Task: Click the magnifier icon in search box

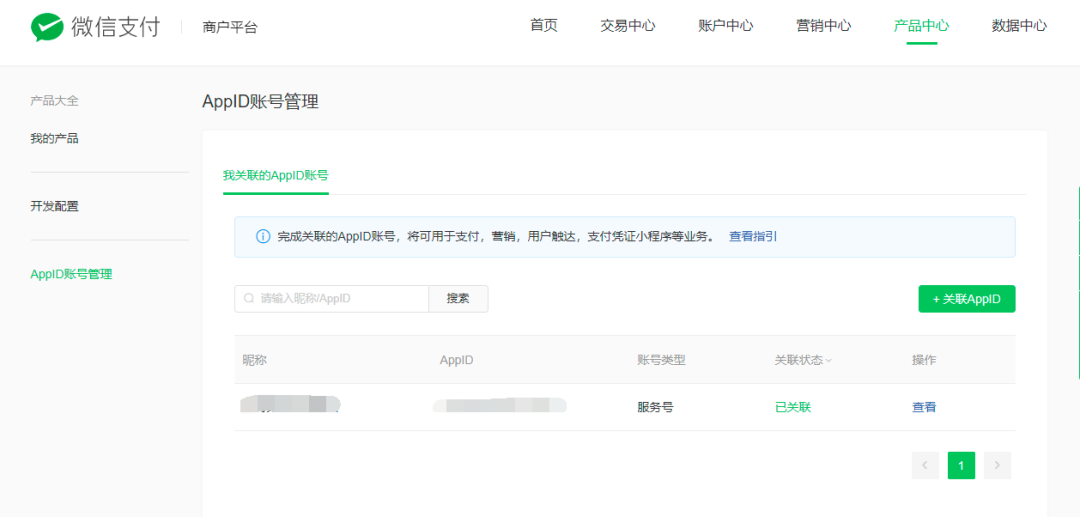Action: [x=249, y=299]
